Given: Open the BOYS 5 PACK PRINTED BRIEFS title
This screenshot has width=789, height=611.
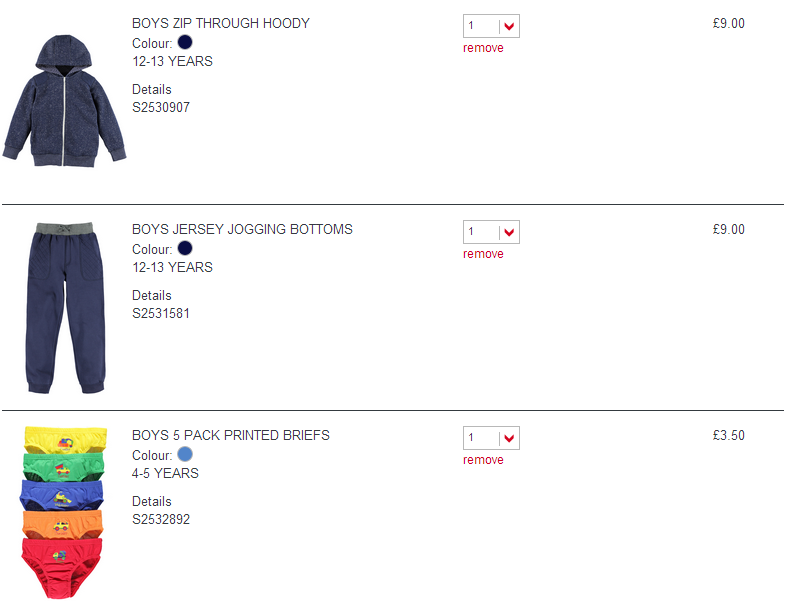Looking at the screenshot, I should point(230,435).
